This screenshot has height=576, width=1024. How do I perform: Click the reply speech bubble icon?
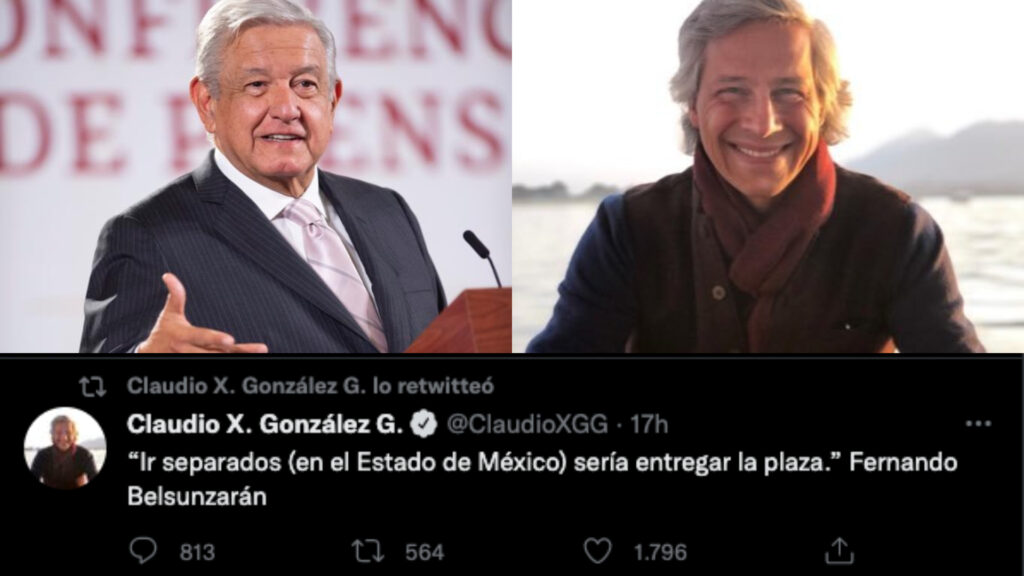coord(142,551)
